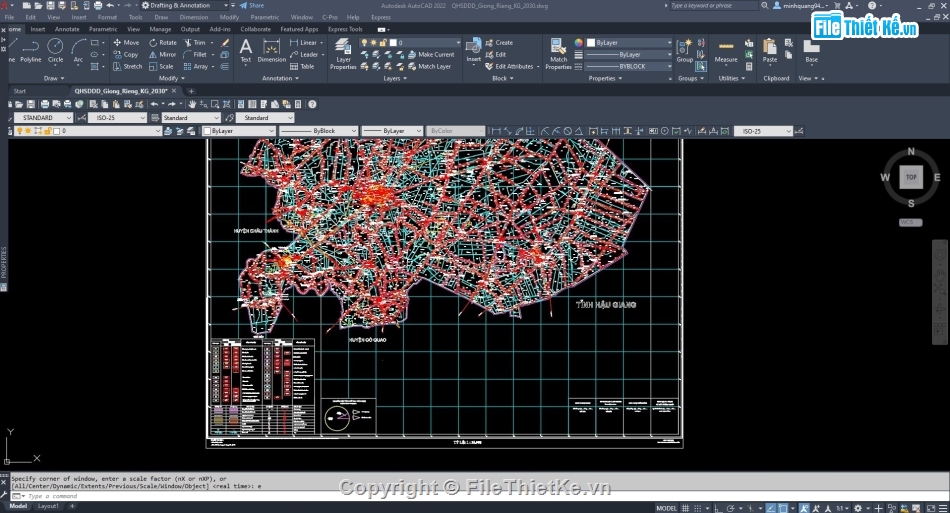
Task: Toggle object snap tracking
Action: 771,508
